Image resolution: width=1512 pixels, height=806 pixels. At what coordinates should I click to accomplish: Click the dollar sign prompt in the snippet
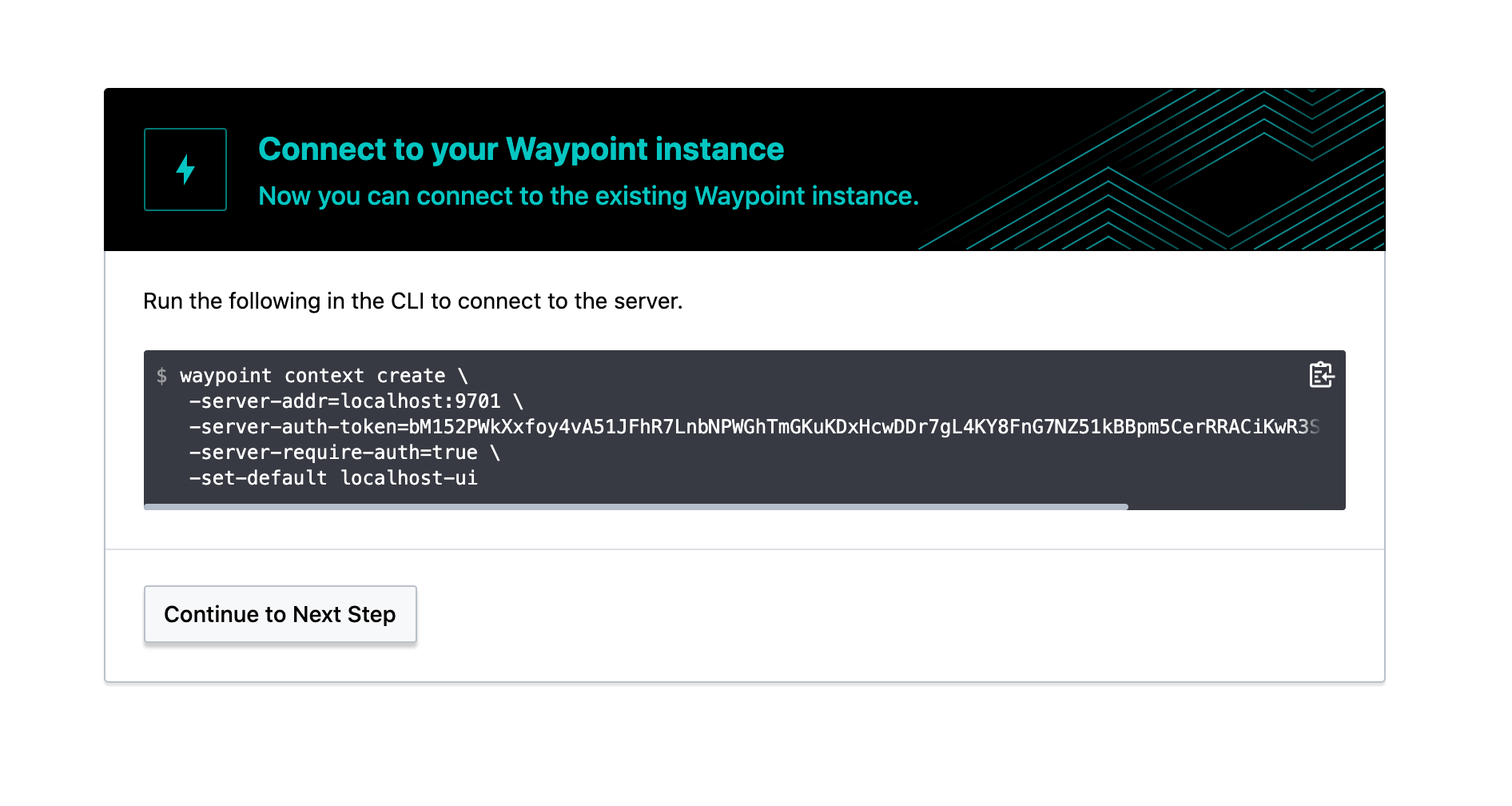coord(162,375)
